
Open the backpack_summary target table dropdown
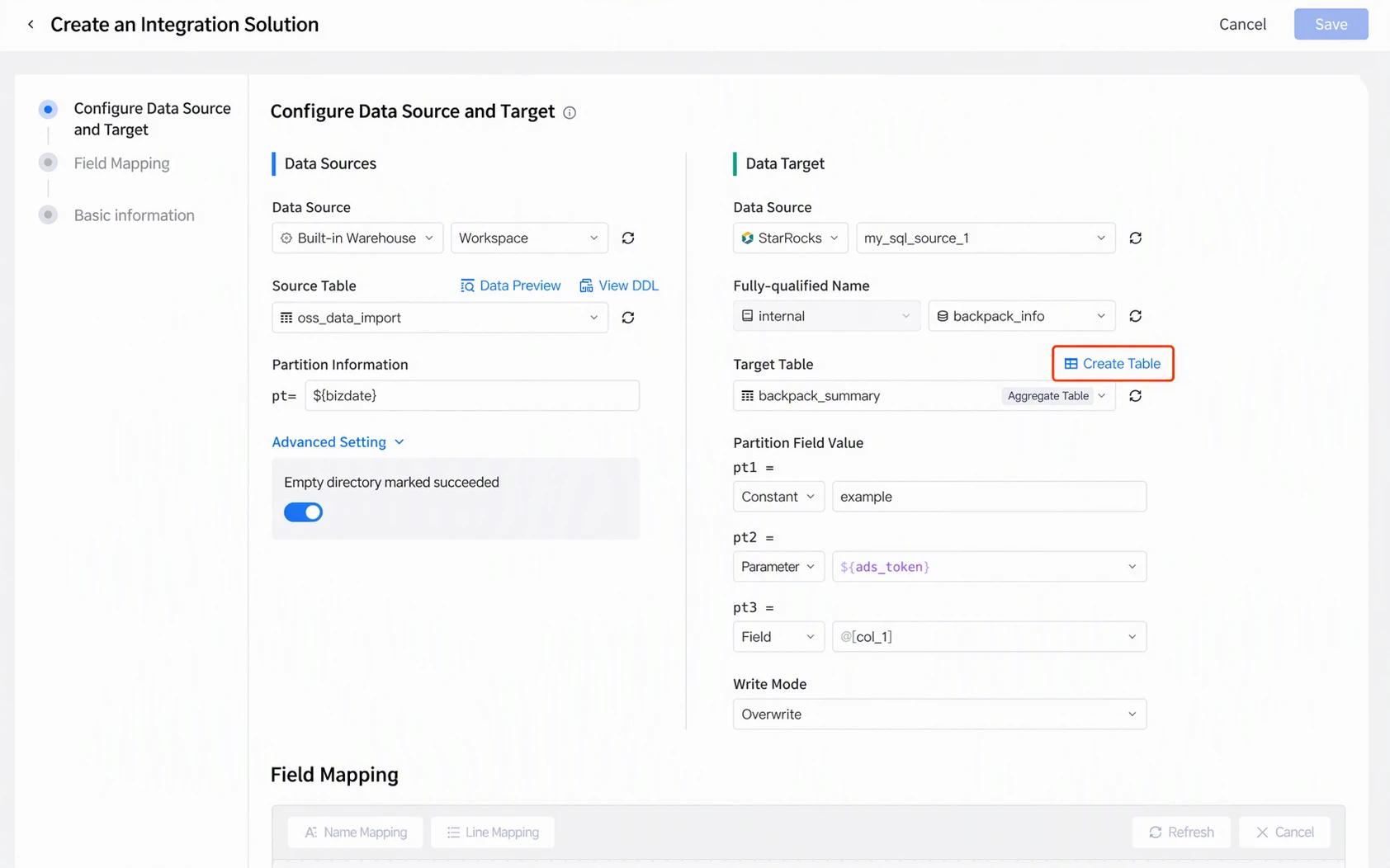tap(924, 396)
